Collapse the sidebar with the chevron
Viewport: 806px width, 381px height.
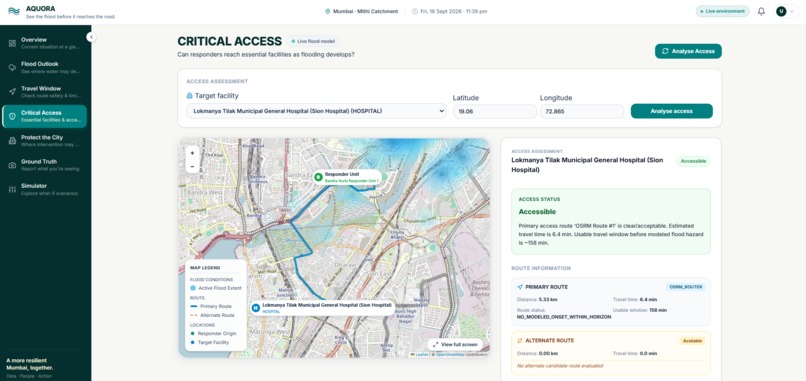coord(91,37)
